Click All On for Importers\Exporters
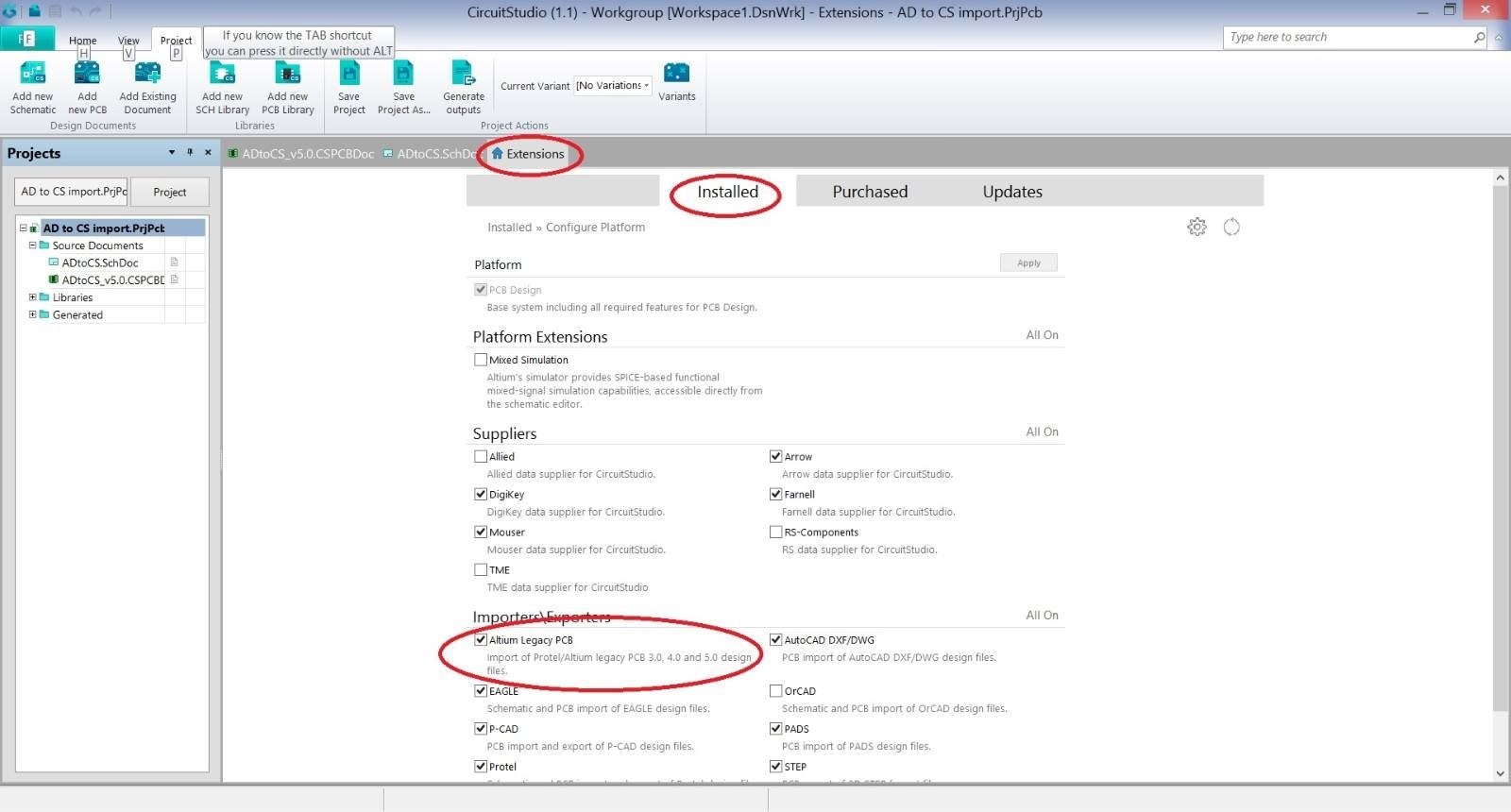The width and height of the screenshot is (1511, 812). click(1042, 615)
